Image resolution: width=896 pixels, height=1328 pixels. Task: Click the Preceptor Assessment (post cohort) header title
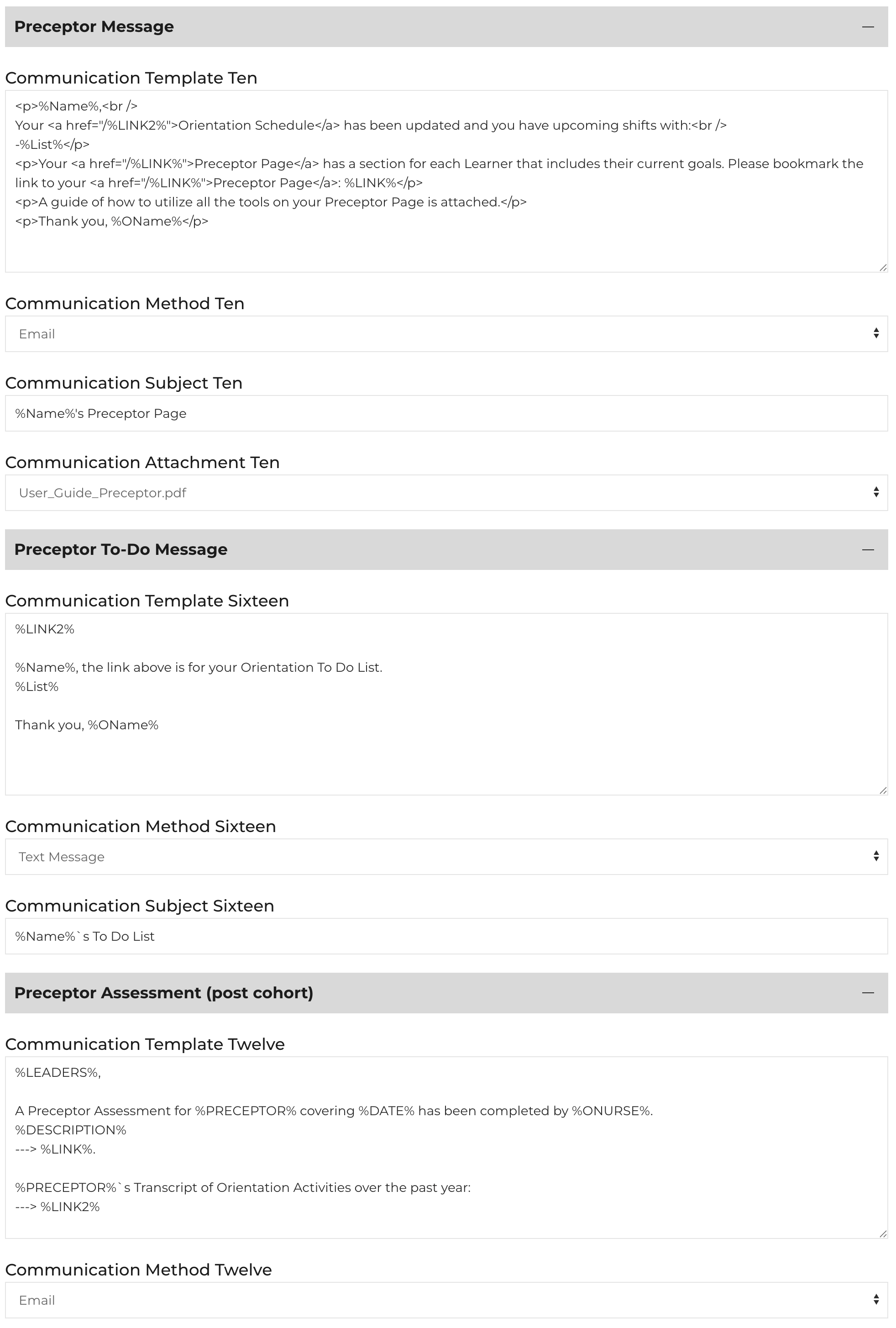(163, 992)
